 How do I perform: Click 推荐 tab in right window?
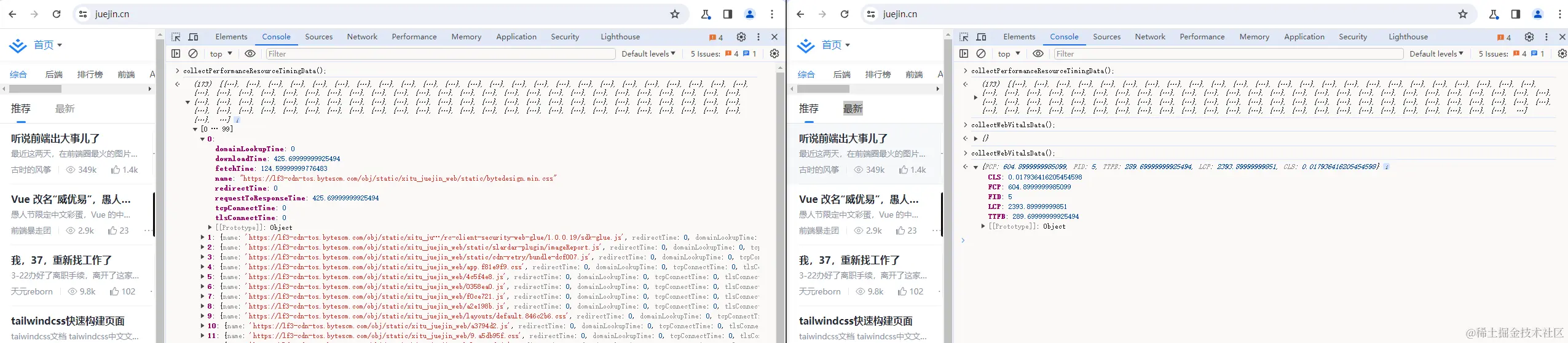[808, 109]
